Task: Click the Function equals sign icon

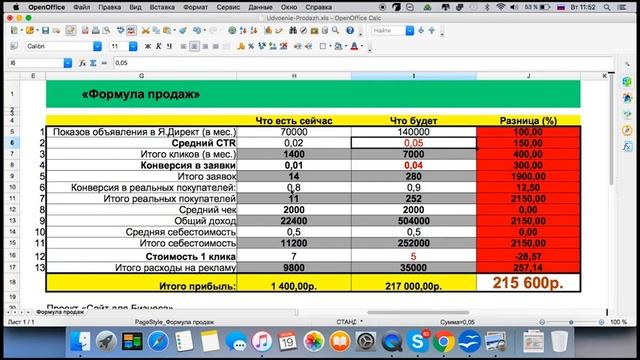Action: pyautogui.click(x=104, y=63)
